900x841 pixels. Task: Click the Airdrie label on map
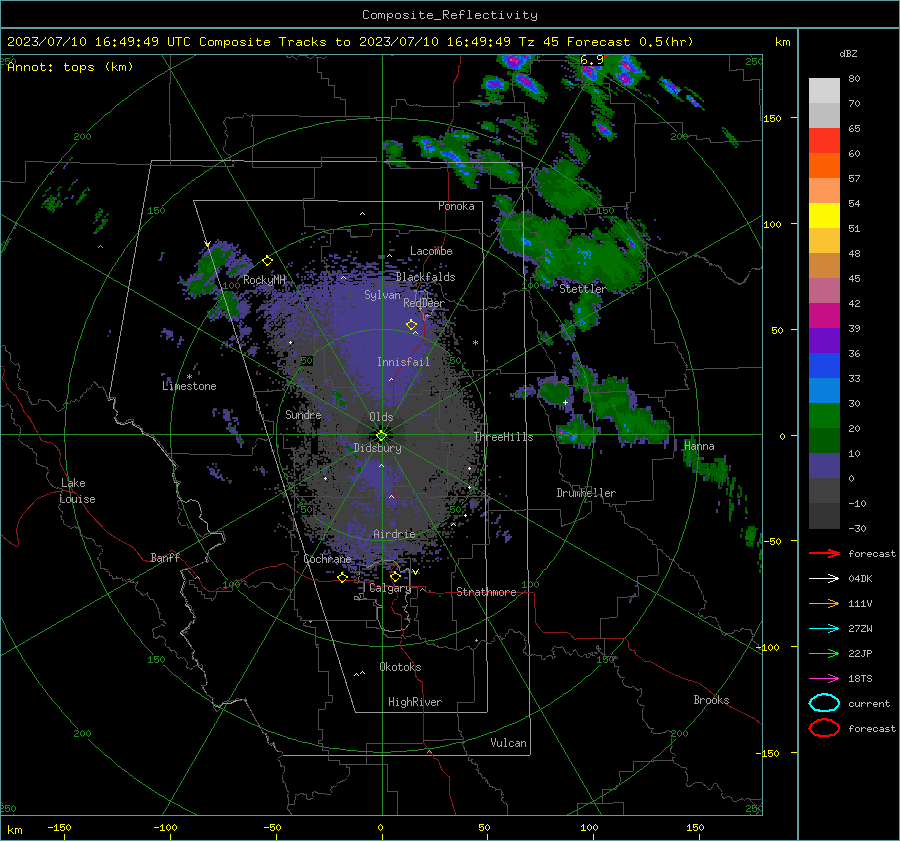pyautogui.click(x=394, y=534)
